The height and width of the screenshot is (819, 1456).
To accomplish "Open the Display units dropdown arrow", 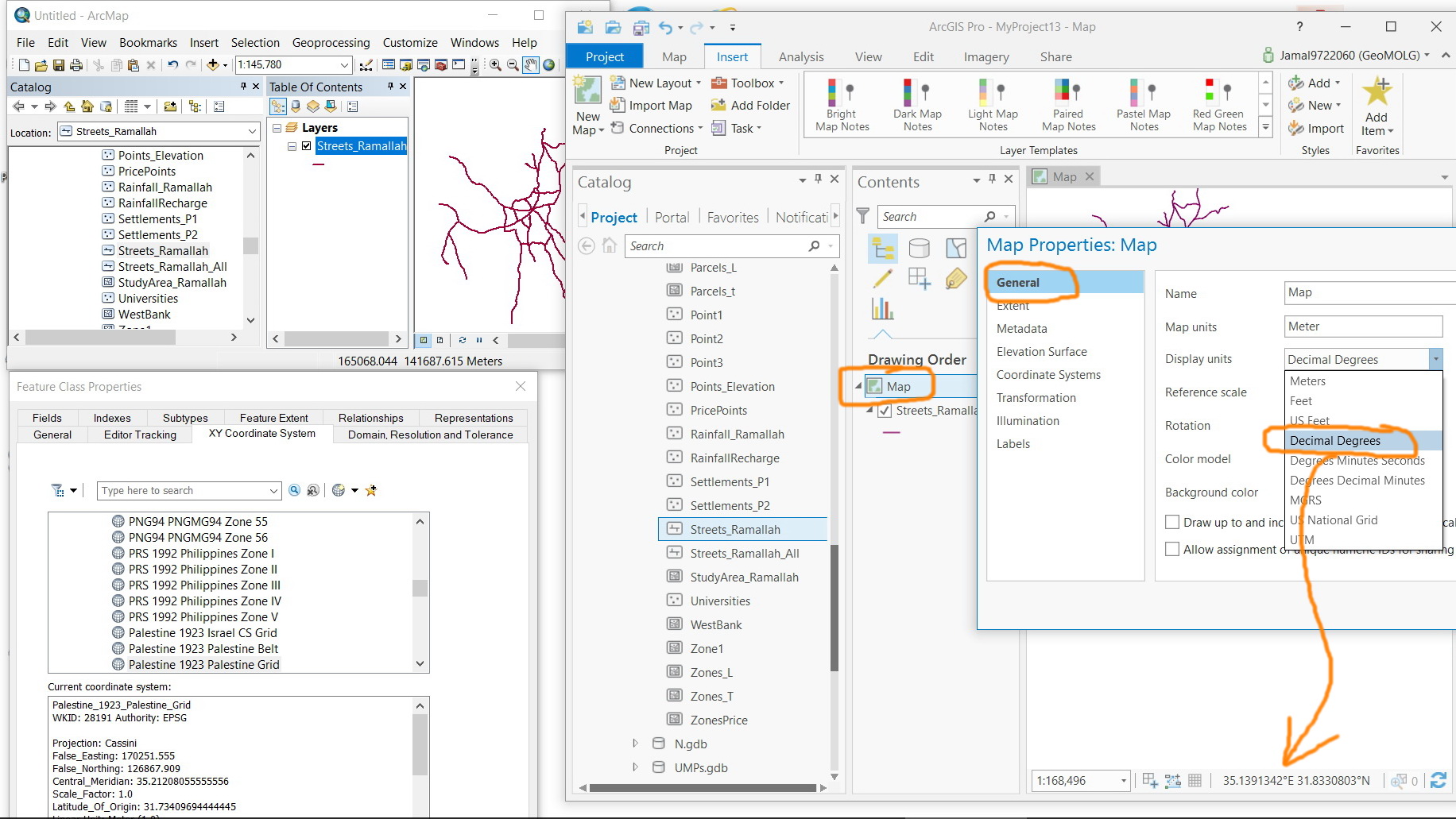I will tap(1435, 359).
